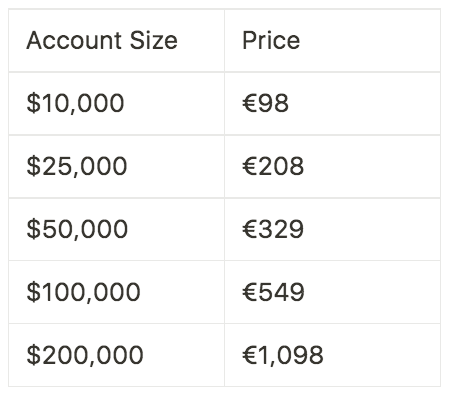The height and width of the screenshot is (398, 450).
Task: Click the euro sign before 98
Action: (x=250, y=103)
